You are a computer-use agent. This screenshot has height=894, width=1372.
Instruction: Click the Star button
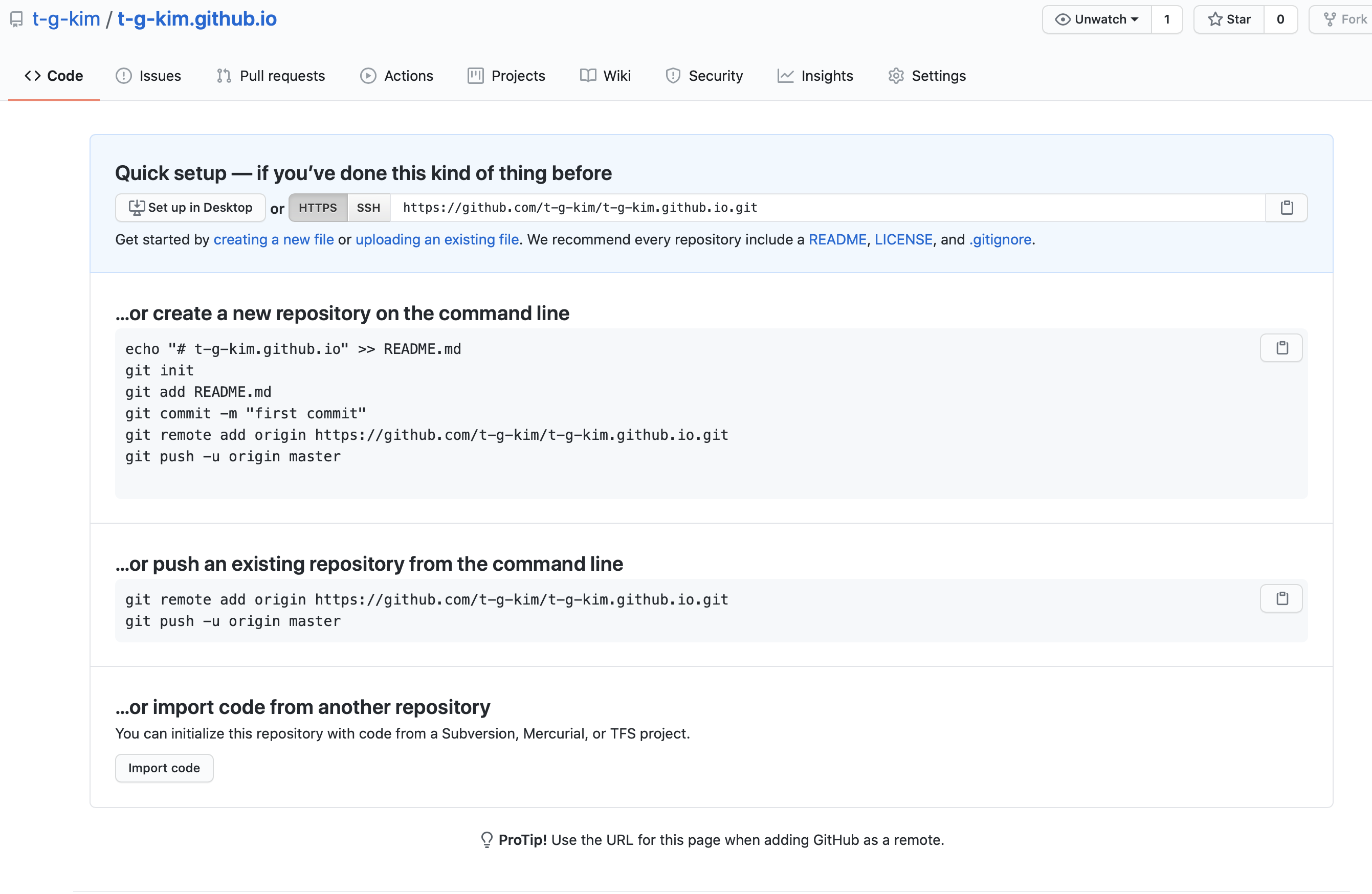click(1228, 19)
